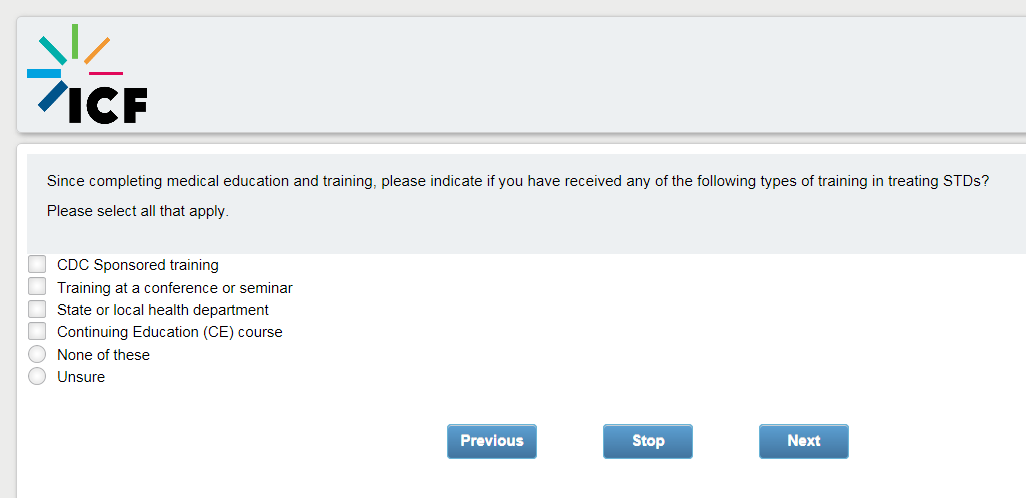Enable State or local health department checkbox
1026x498 pixels.
pos(37,309)
